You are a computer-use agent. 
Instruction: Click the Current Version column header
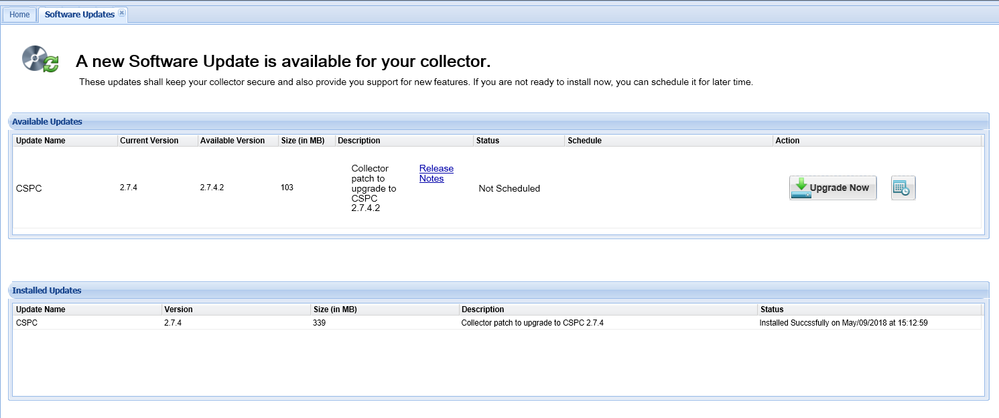(157, 140)
